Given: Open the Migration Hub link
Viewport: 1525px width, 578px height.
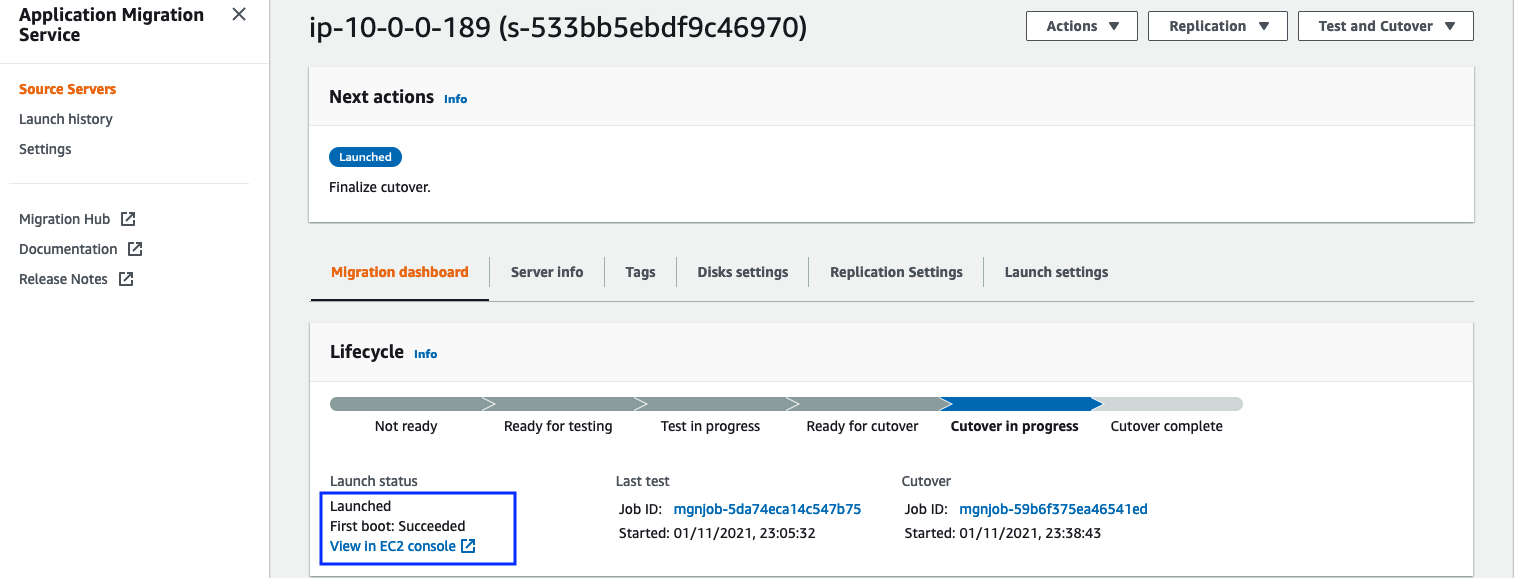Looking at the screenshot, I should click(64, 219).
